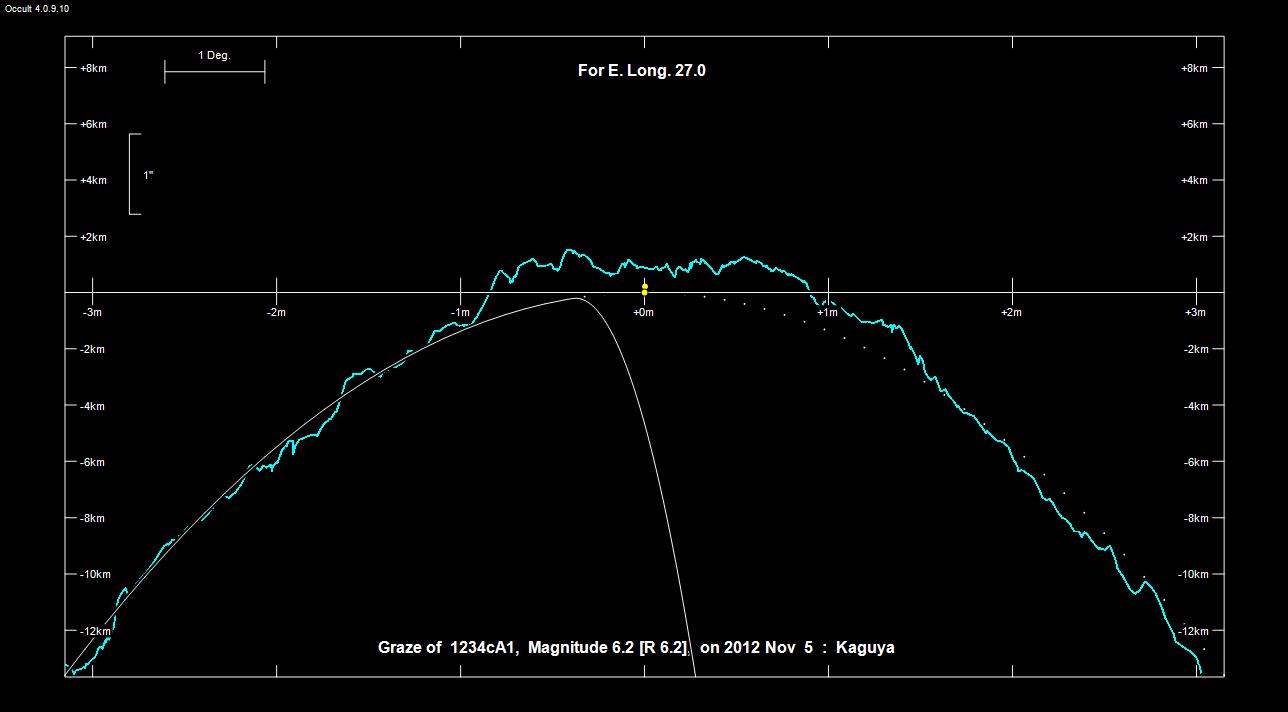Click the left-side -10km axis label
This screenshot has width=1288, height=712.
(x=96, y=574)
